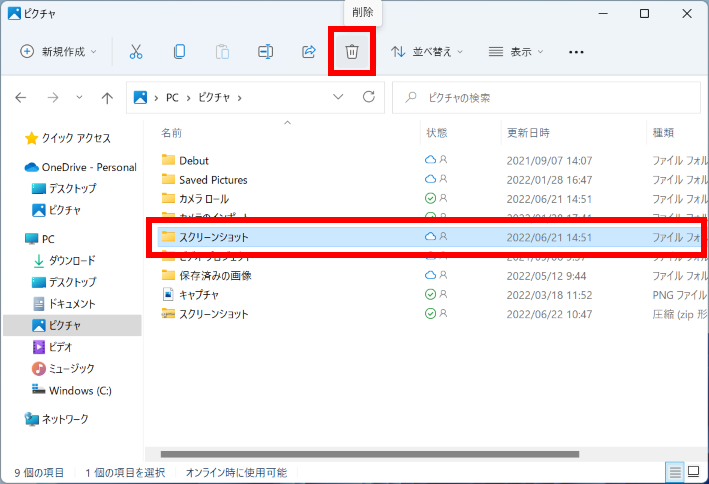Select デスクトップ under OneDrive
This screenshot has width=709, height=484.
point(64,188)
